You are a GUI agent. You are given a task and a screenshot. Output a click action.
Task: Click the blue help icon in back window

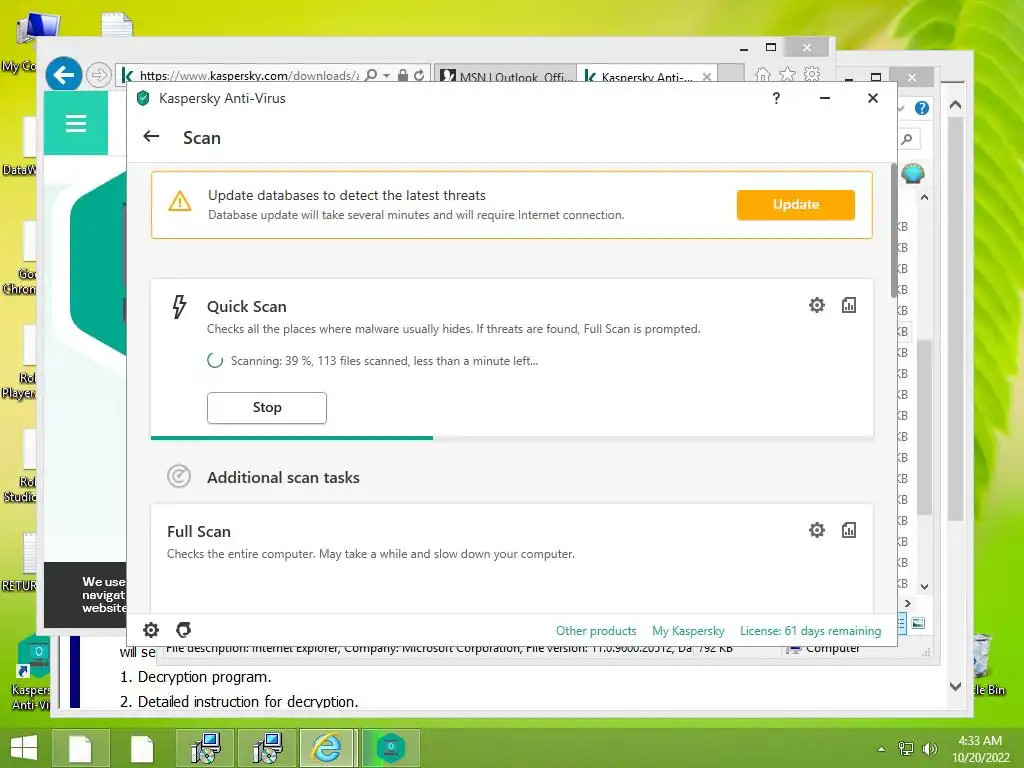[x=921, y=108]
